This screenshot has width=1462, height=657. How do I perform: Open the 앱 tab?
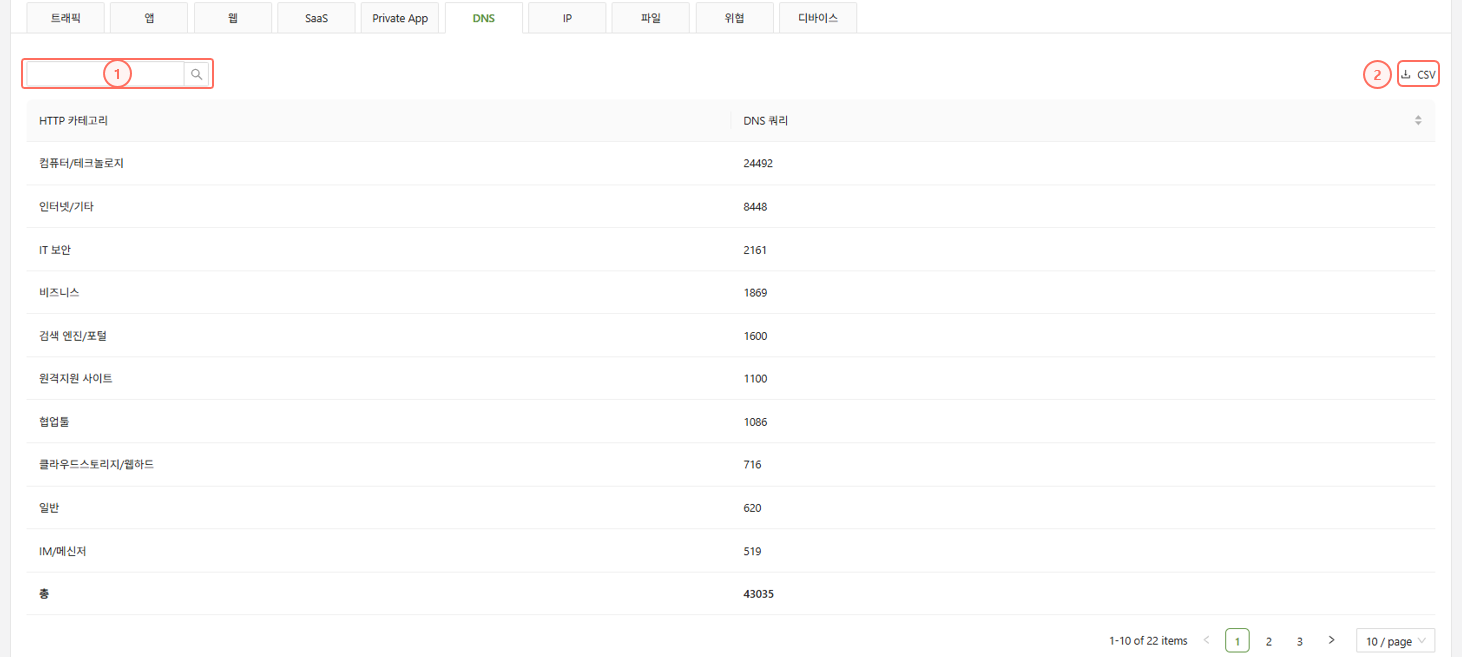coord(149,18)
